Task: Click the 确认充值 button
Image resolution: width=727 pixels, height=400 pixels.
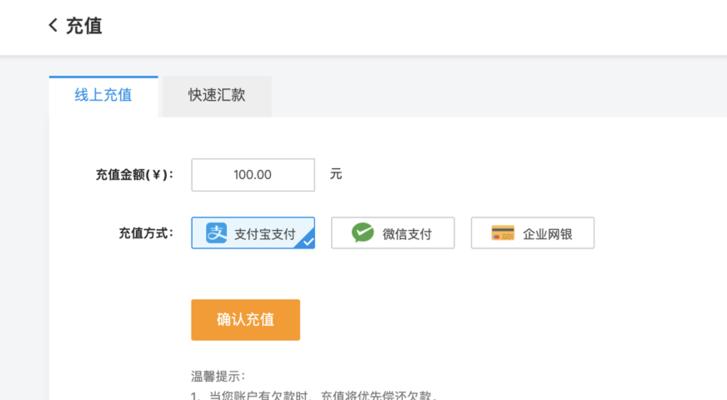Action: (245, 320)
